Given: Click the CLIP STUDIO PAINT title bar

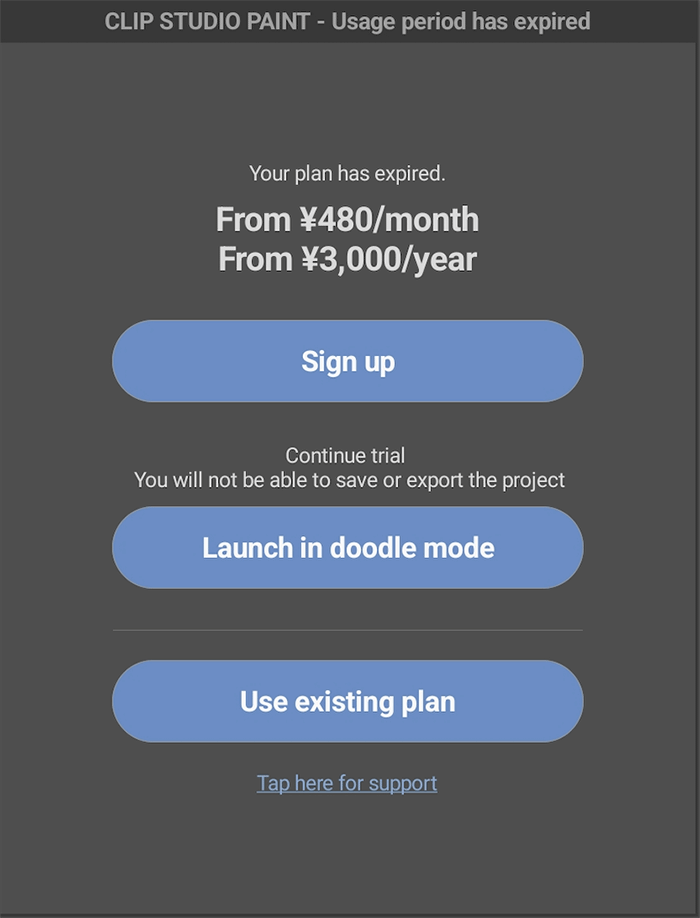Looking at the screenshot, I should click(x=347, y=21).
